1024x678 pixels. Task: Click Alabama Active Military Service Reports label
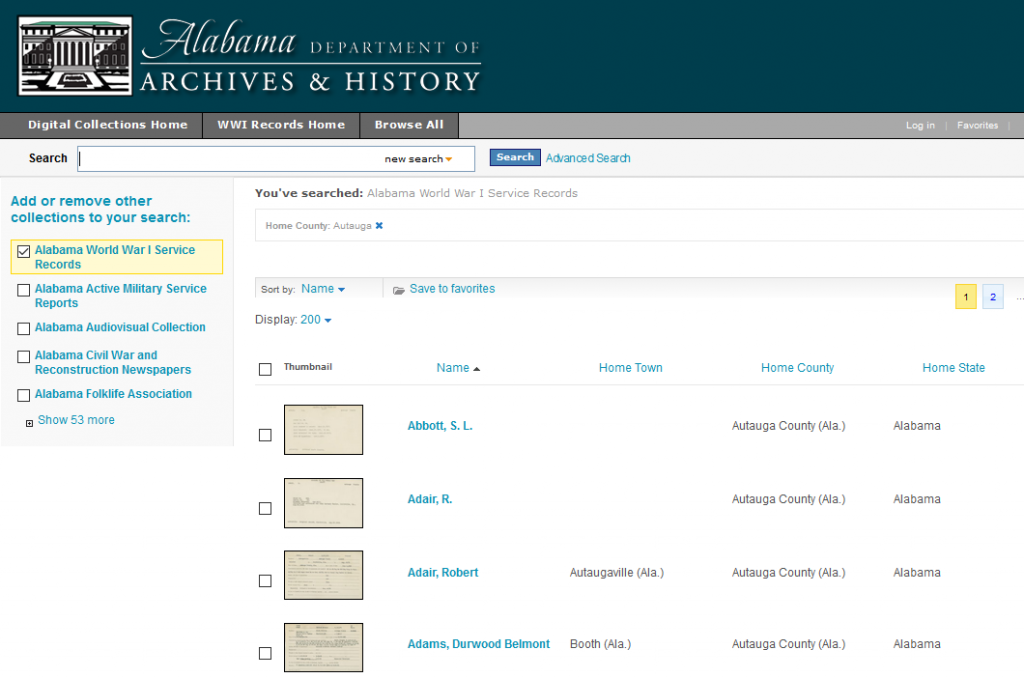121,295
